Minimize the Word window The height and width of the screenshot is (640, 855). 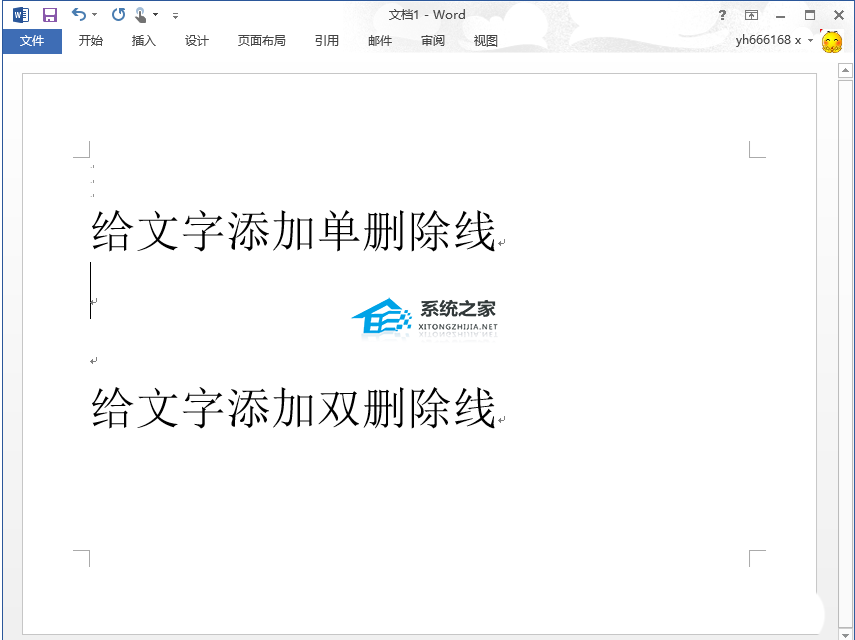[781, 16]
